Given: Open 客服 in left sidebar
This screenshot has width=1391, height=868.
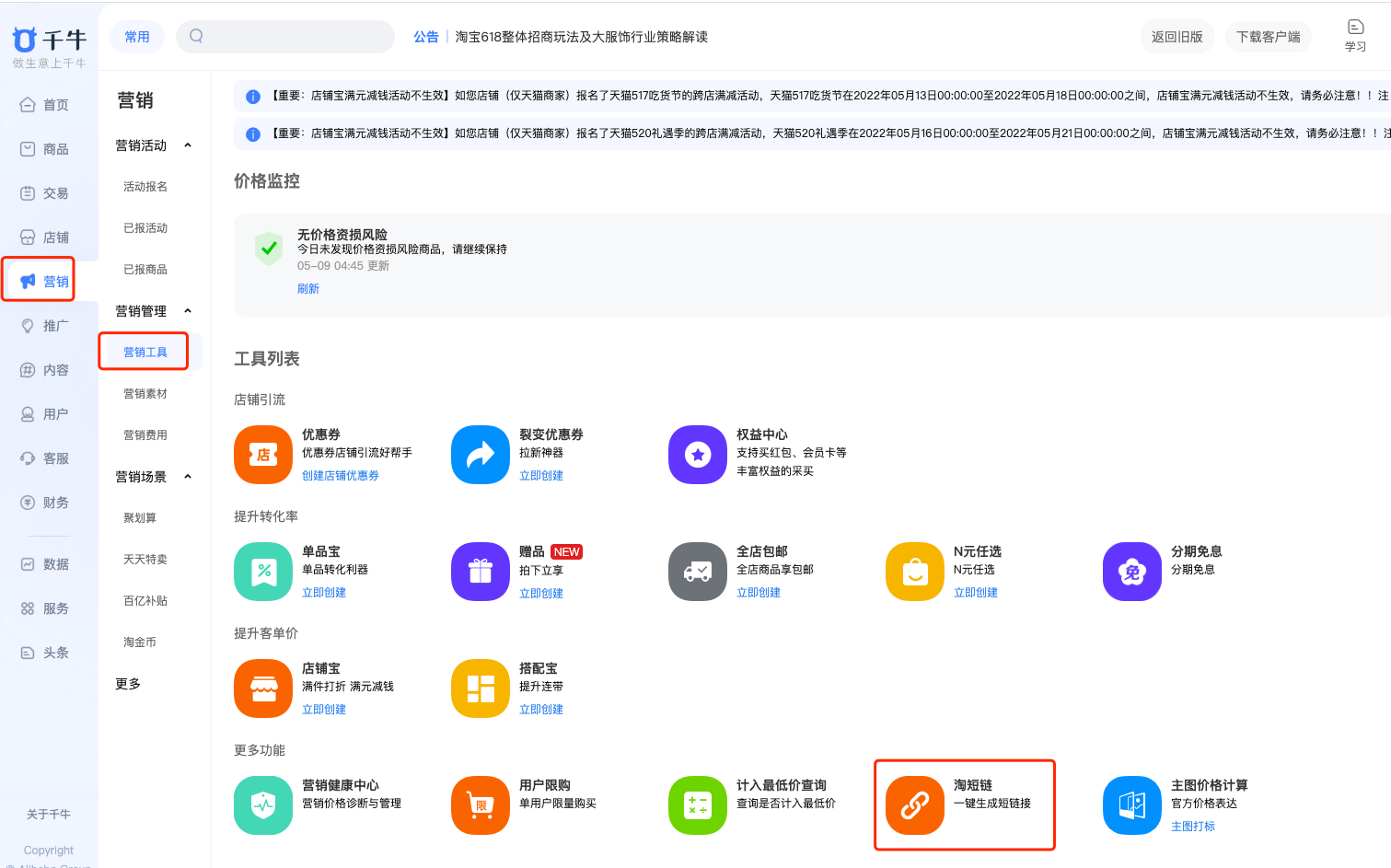Looking at the screenshot, I should pos(44,458).
